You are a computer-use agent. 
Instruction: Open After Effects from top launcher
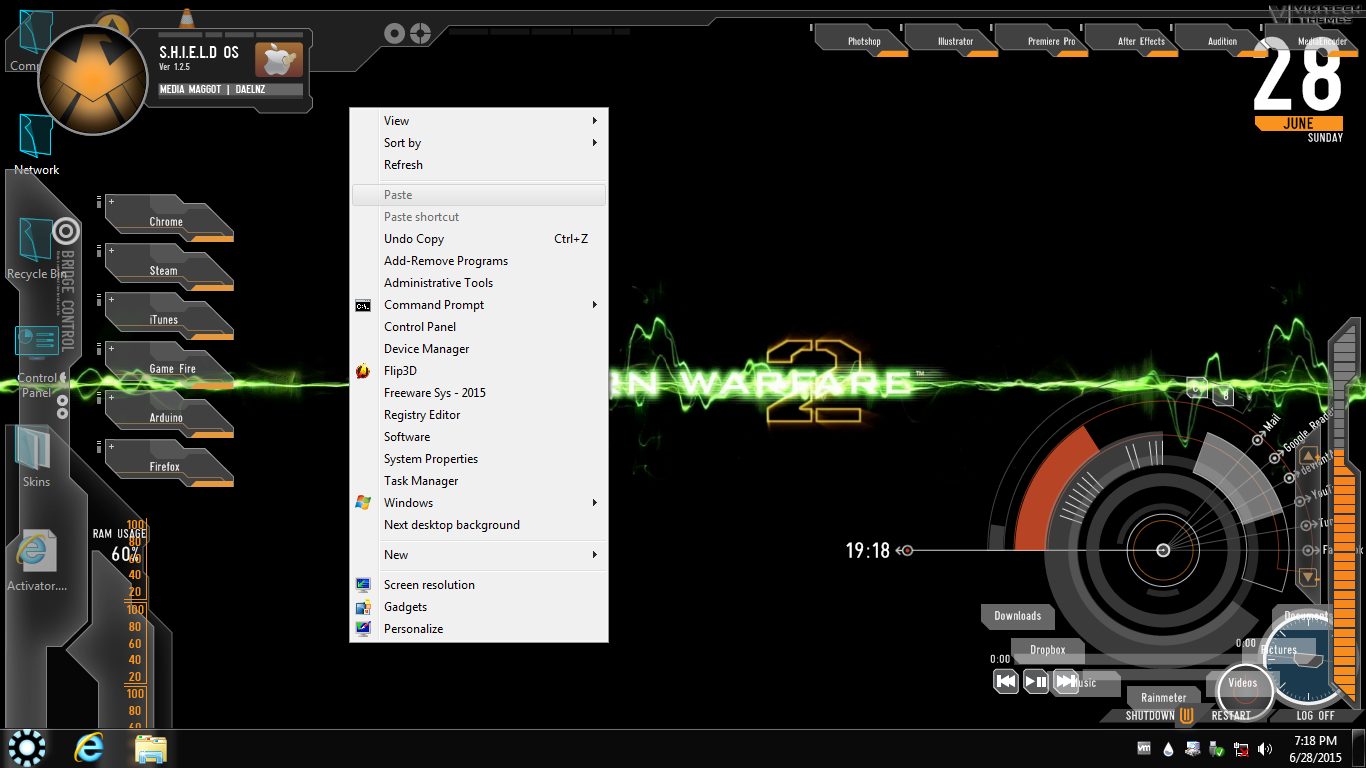click(x=1132, y=40)
